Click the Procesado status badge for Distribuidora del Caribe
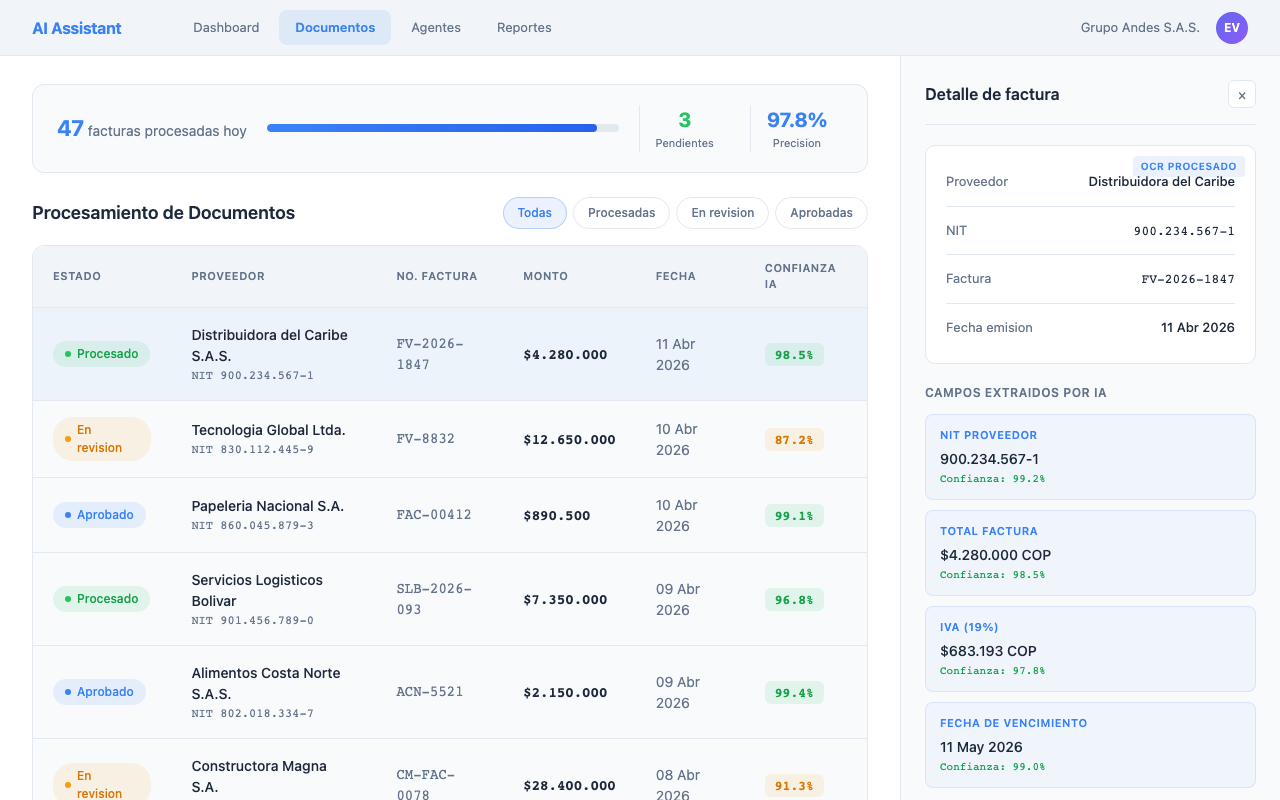The height and width of the screenshot is (800, 1280). coord(101,354)
